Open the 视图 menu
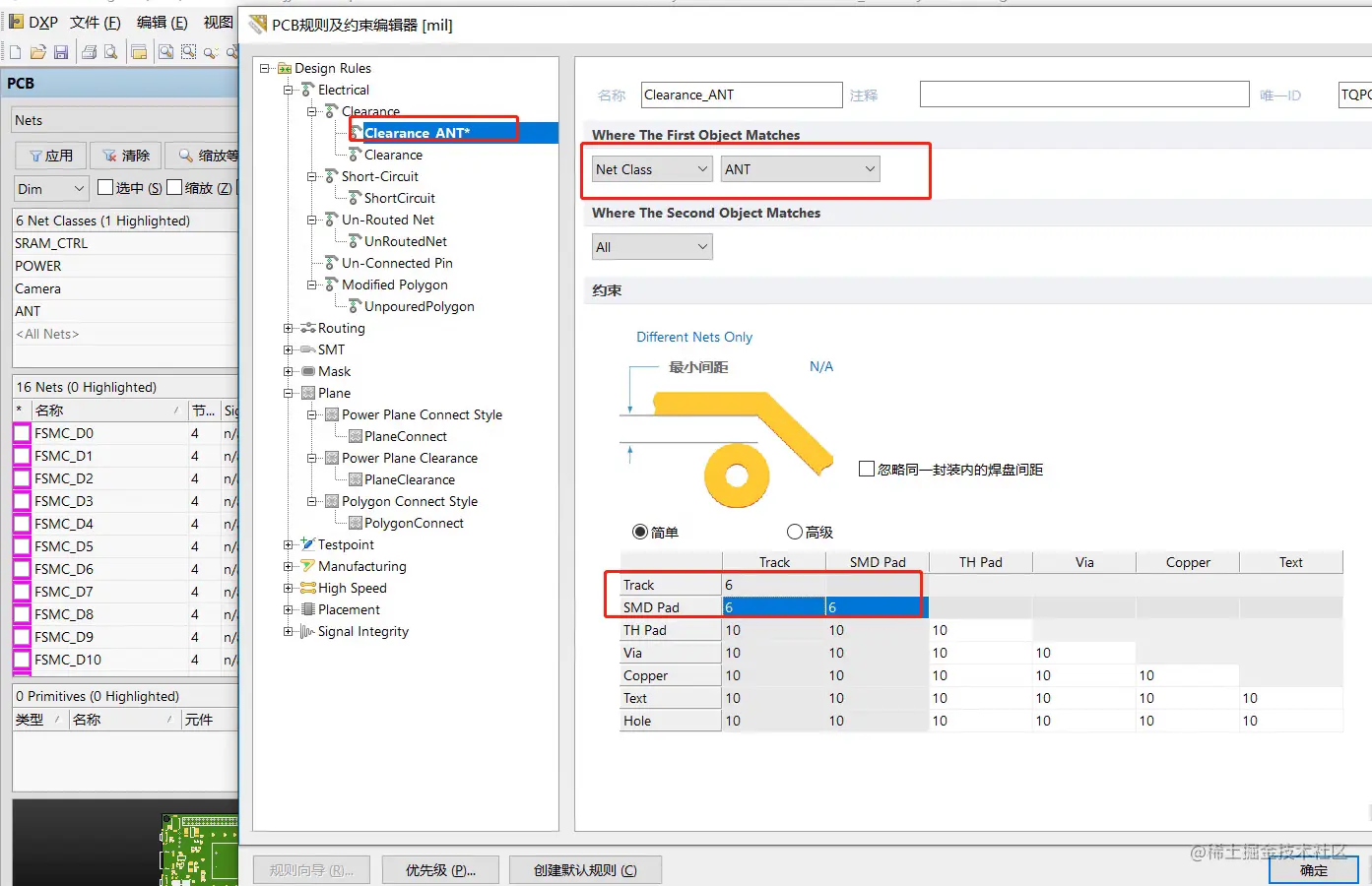Image resolution: width=1372 pixels, height=886 pixels. (x=218, y=22)
